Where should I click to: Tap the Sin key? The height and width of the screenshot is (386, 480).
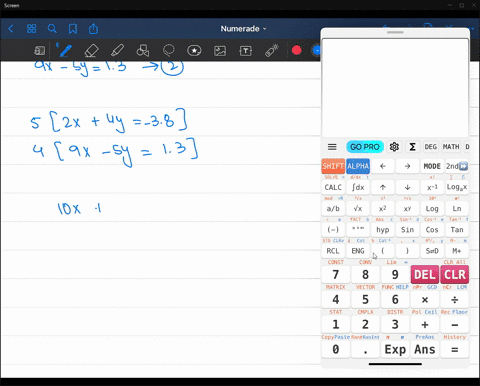click(x=407, y=230)
